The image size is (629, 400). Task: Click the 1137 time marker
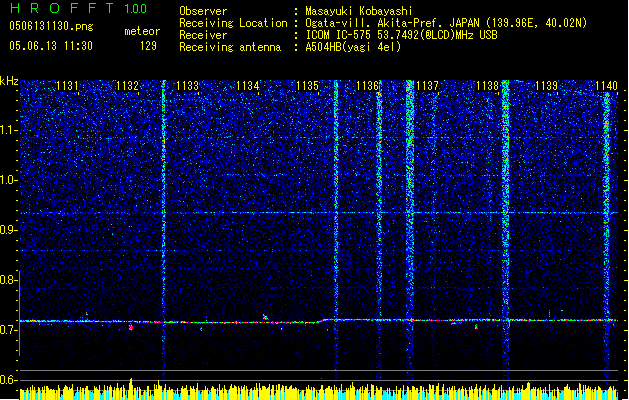pos(428,86)
